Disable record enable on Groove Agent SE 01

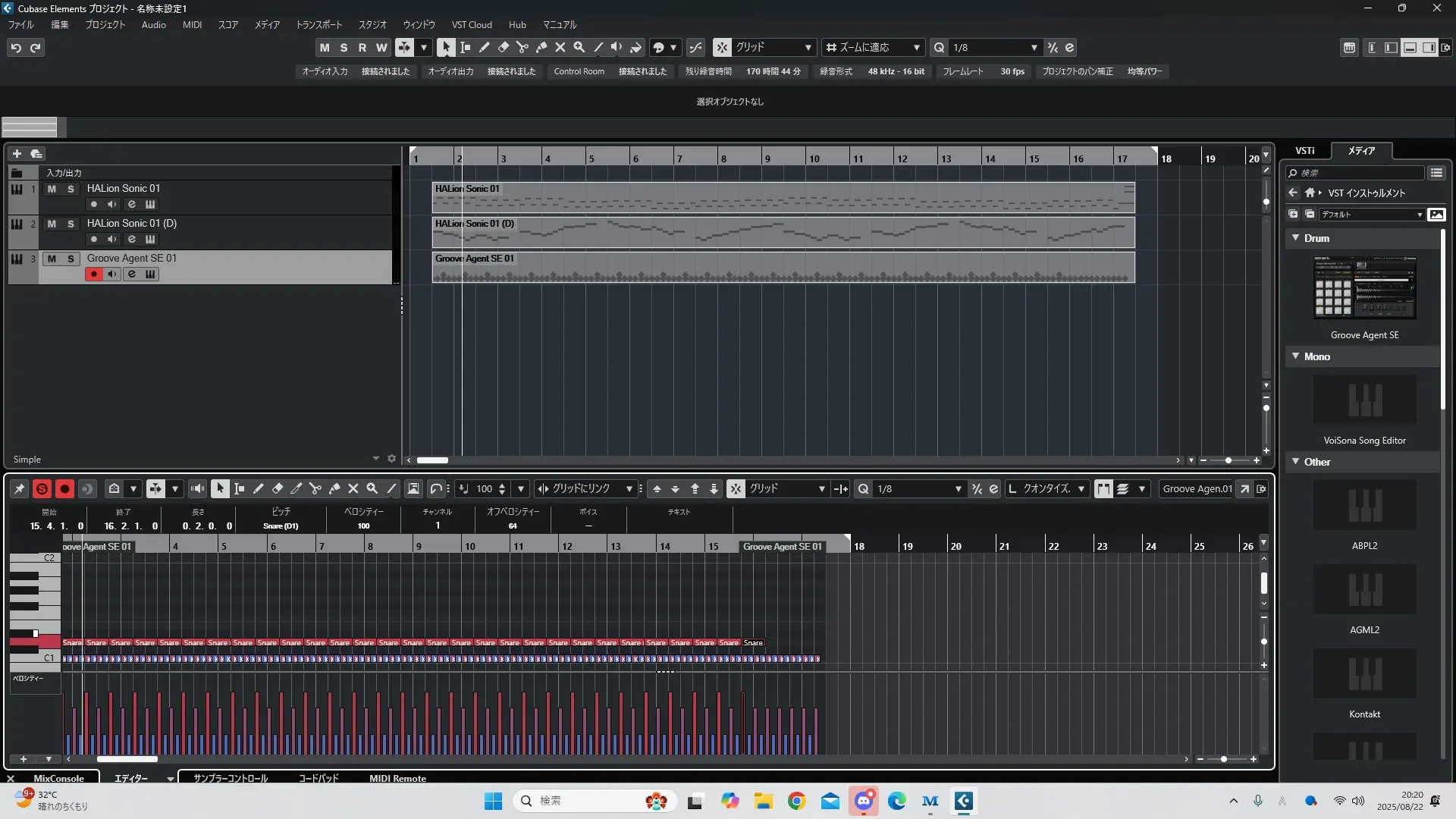[94, 275]
